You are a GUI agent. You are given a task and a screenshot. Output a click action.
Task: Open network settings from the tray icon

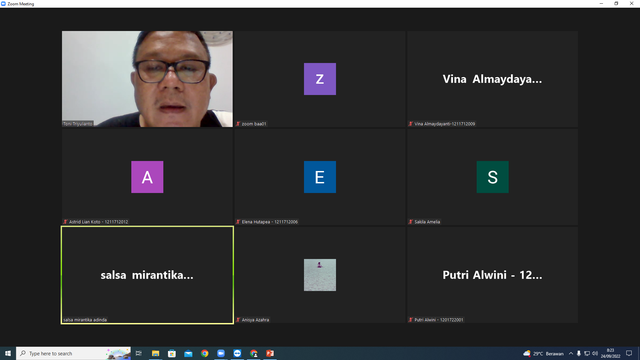point(587,353)
